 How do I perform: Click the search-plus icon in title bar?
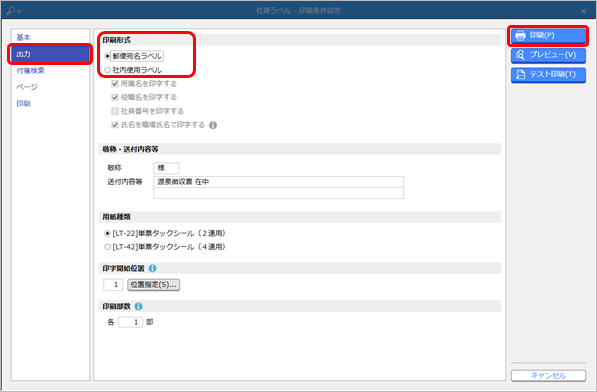pyautogui.click(x=13, y=11)
